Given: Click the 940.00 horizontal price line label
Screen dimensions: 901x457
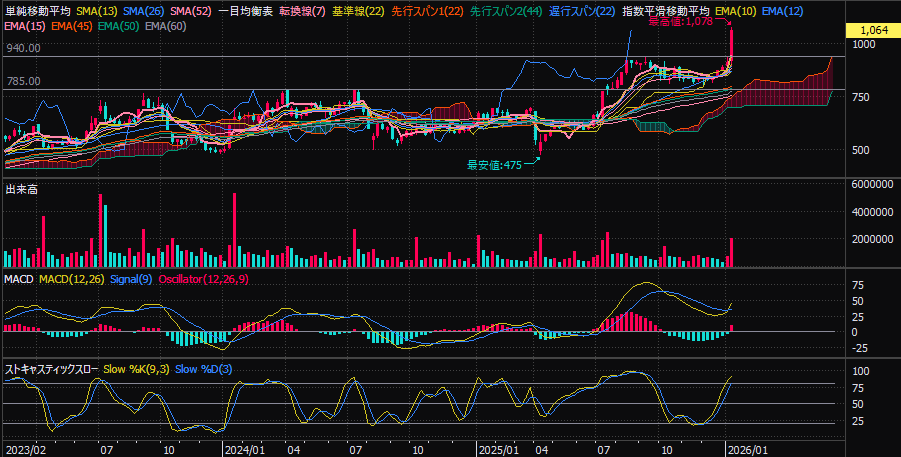Looking at the screenshot, I should (x=23, y=48).
